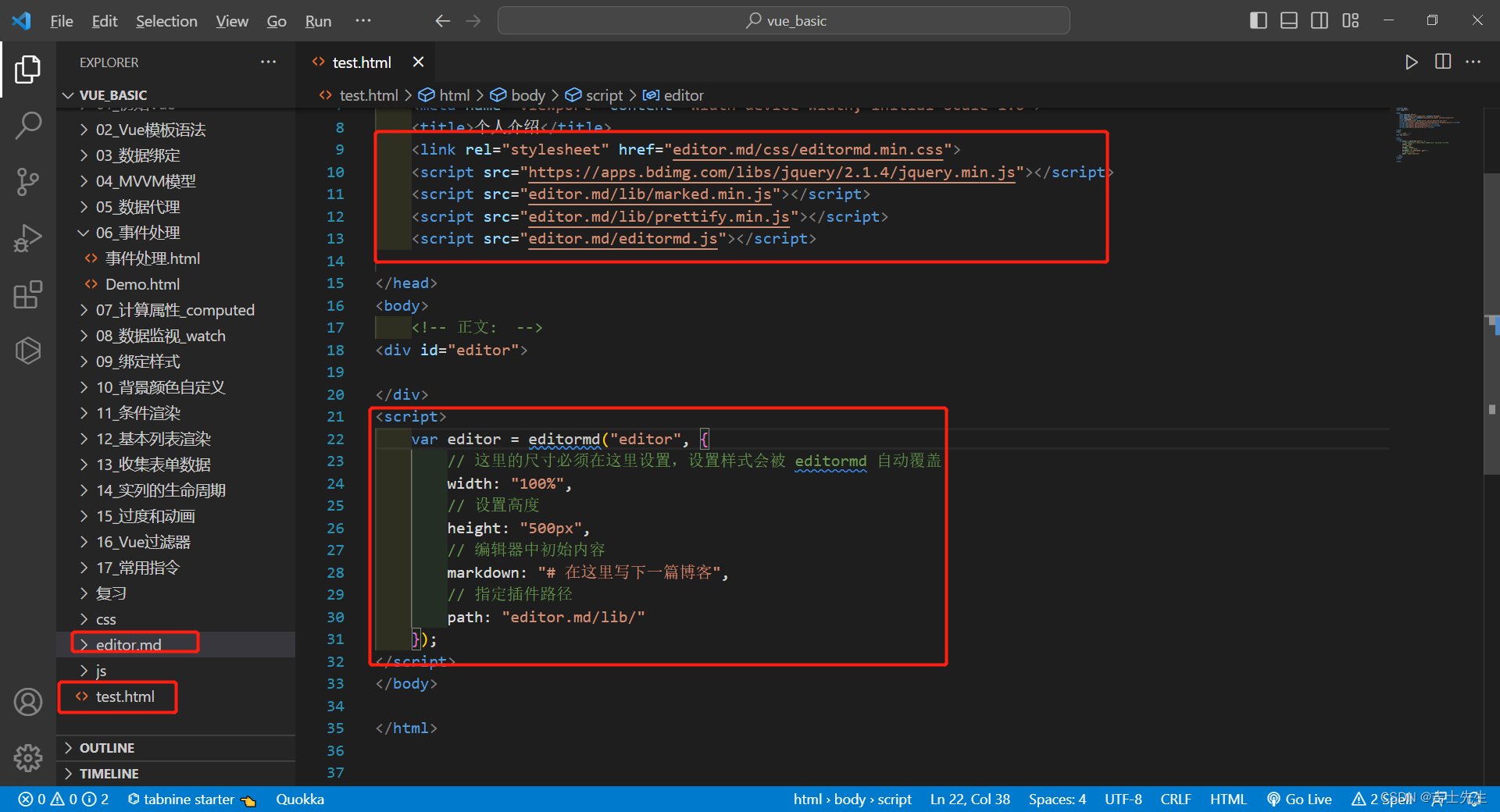Screen dimensions: 1500x812
Task: Open Demo.html file in explorer
Action: pyautogui.click(x=176, y=284)
